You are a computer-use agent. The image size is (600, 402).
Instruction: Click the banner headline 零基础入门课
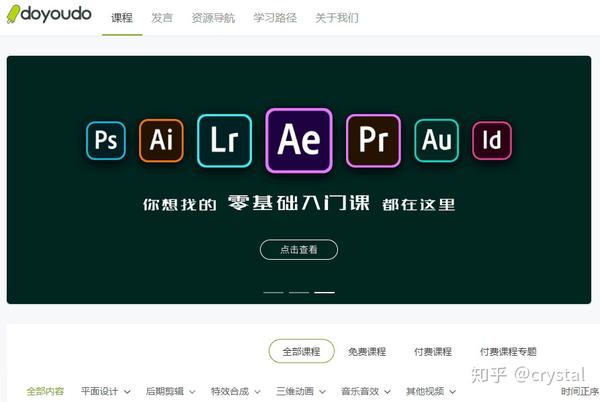click(299, 203)
